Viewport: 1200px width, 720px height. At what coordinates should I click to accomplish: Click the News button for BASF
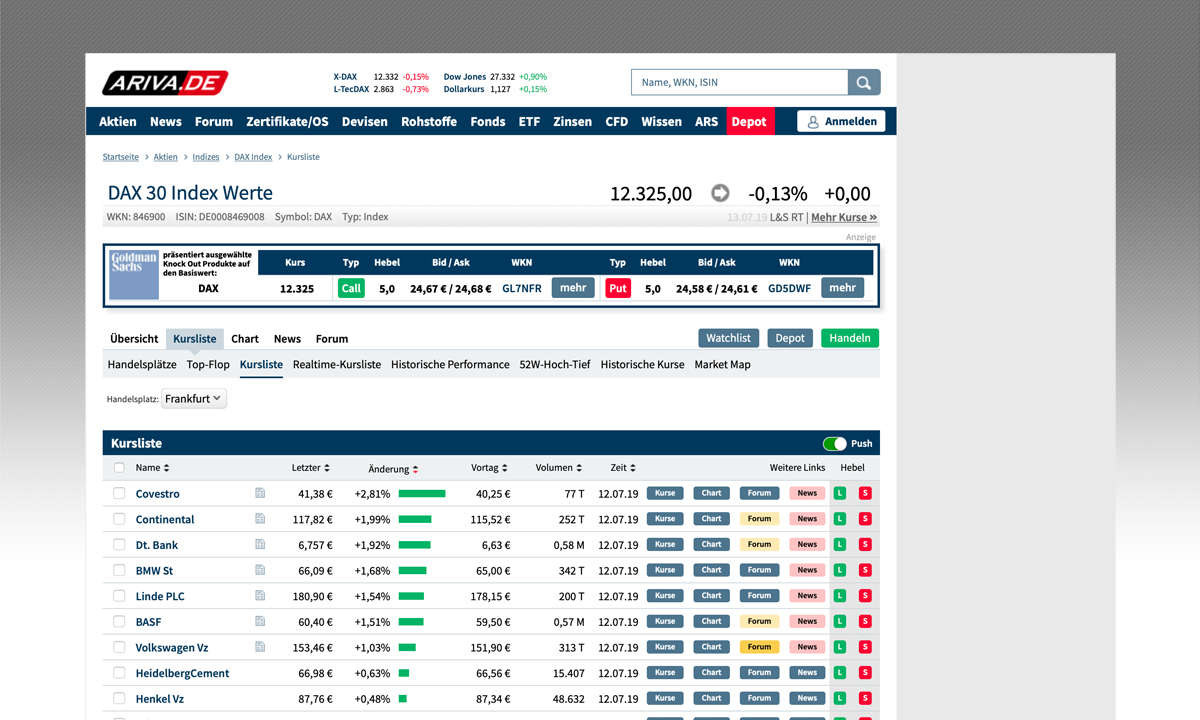807,622
